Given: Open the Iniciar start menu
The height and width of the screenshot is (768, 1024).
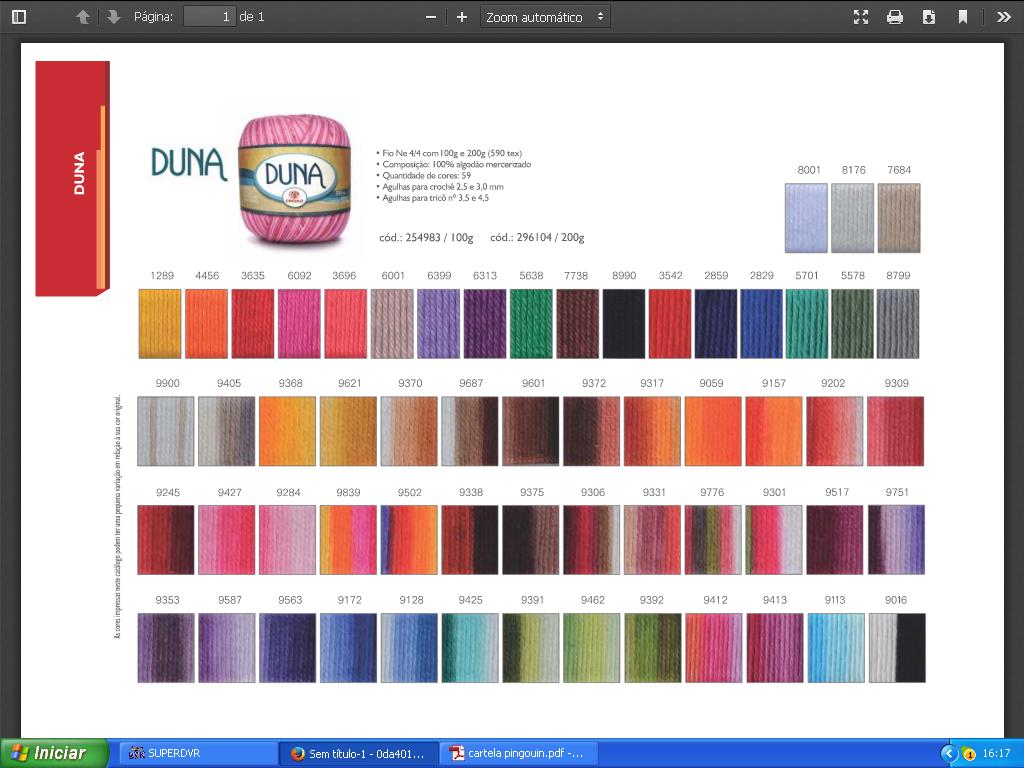Looking at the screenshot, I should [54, 753].
